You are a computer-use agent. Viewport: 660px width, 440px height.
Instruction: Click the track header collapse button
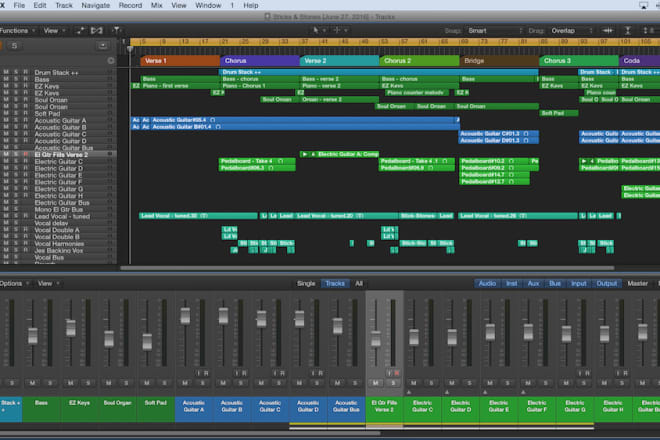(103, 45)
